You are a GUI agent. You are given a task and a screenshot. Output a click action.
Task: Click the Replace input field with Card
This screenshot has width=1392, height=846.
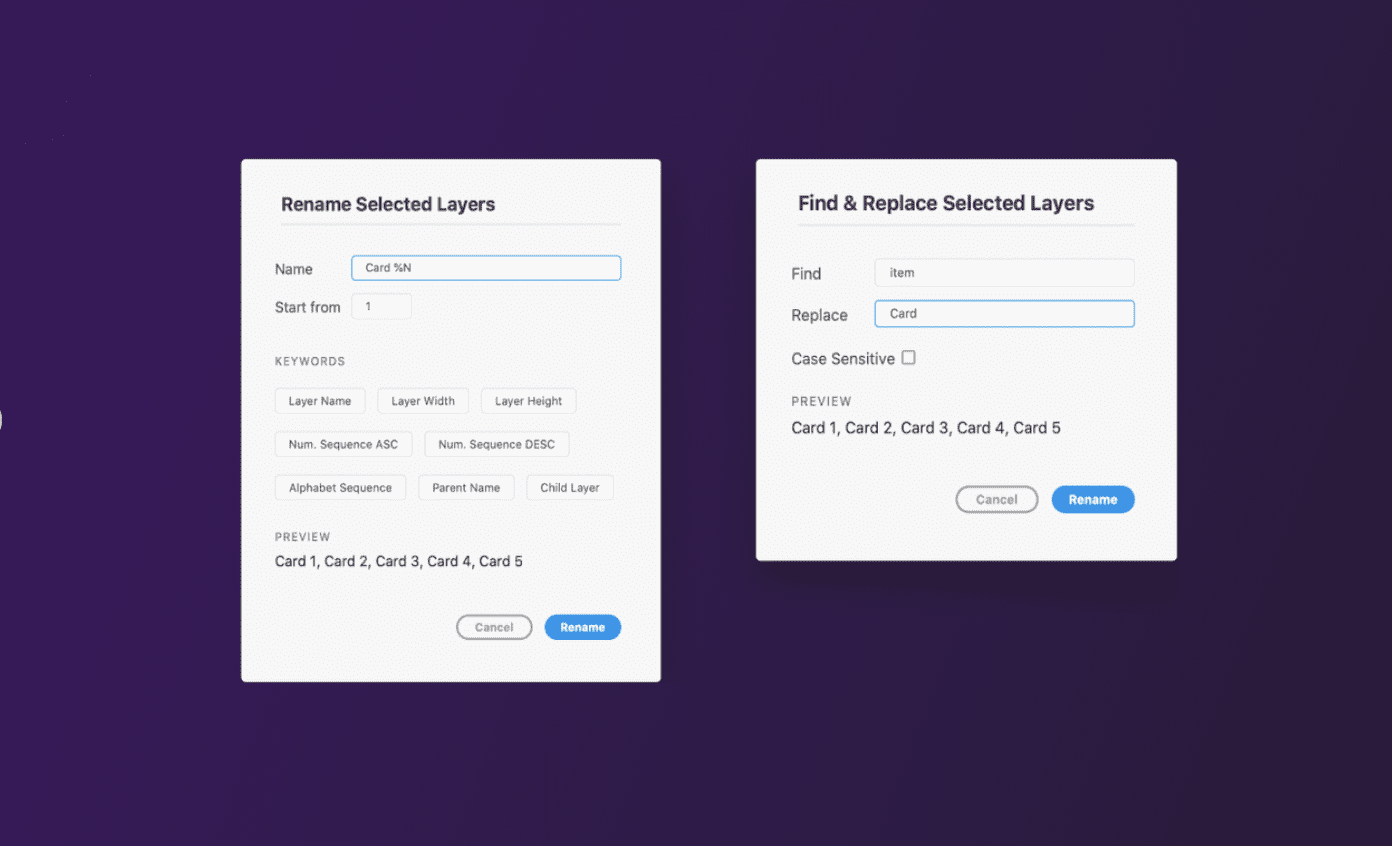point(1004,314)
